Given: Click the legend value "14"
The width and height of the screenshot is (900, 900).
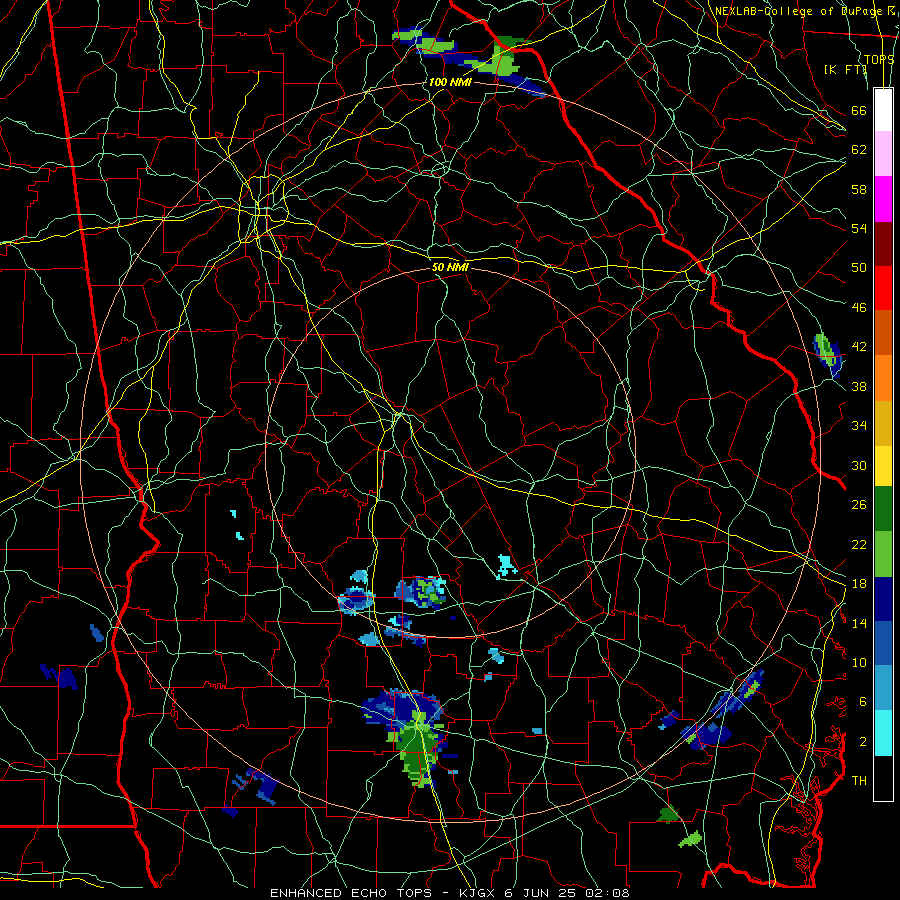Looking at the screenshot, I should [x=859, y=623].
